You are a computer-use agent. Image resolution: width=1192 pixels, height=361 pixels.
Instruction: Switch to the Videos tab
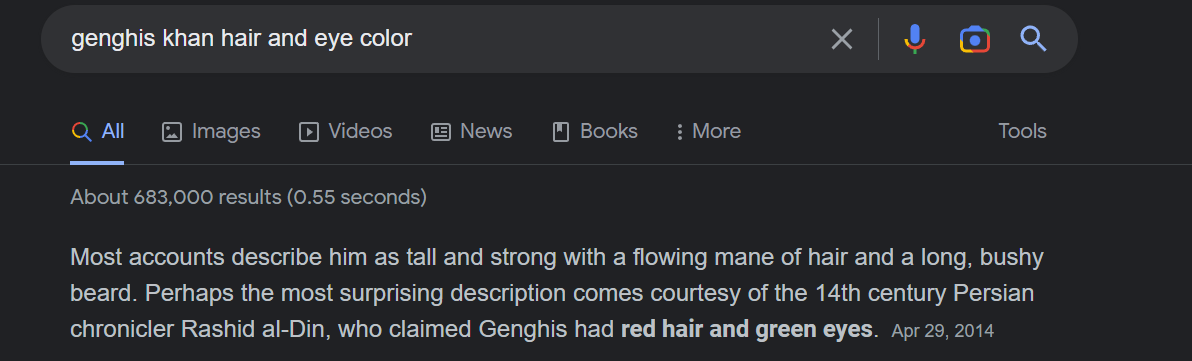click(x=346, y=131)
